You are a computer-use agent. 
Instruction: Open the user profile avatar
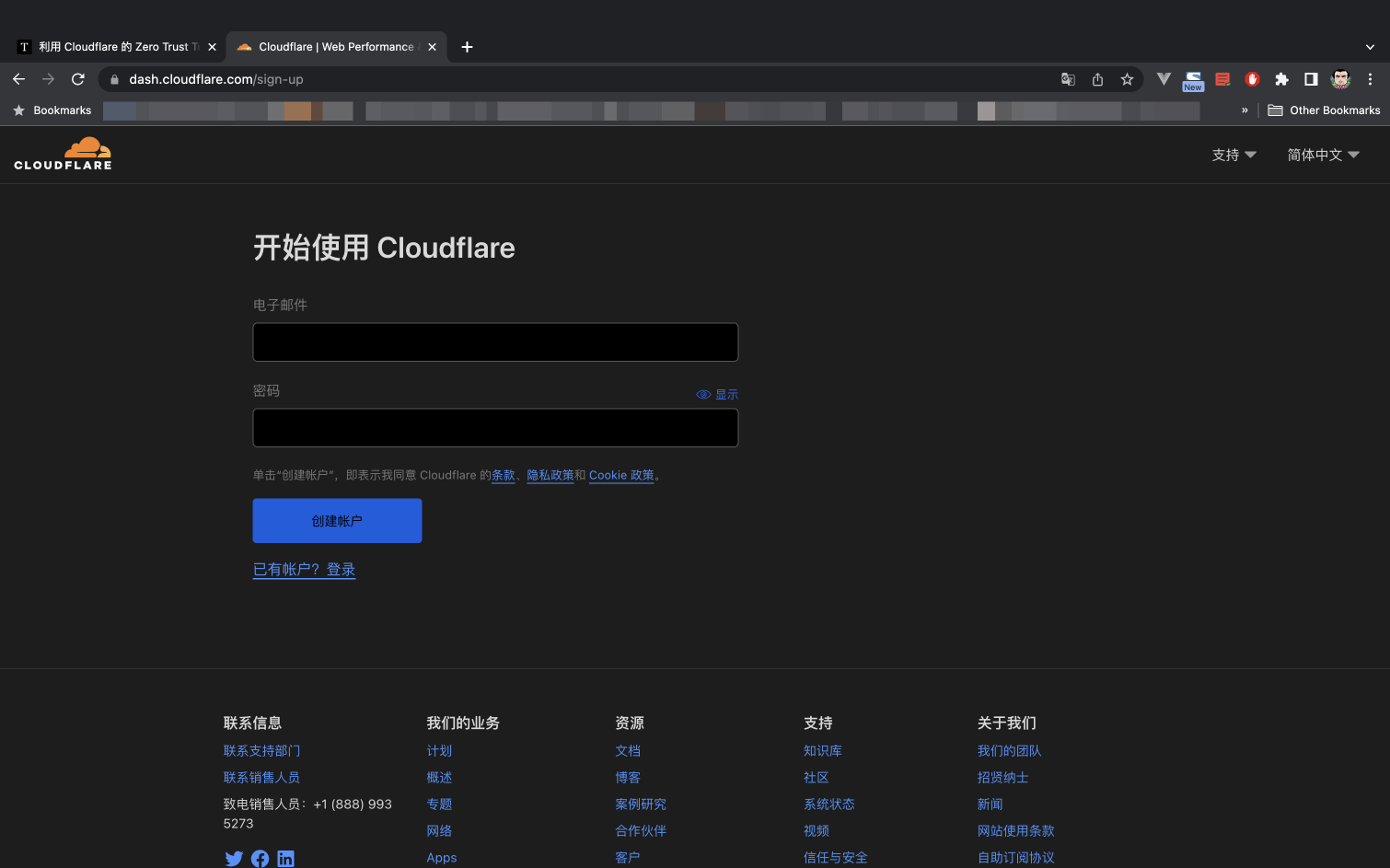[1340, 79]
